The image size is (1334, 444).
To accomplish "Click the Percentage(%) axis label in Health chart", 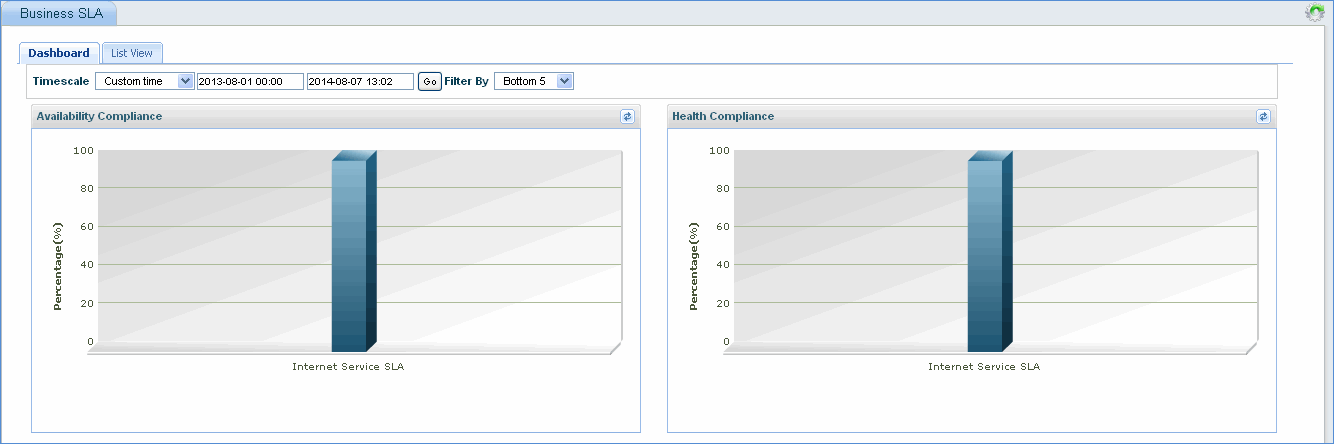I will [x=693, y=265].
